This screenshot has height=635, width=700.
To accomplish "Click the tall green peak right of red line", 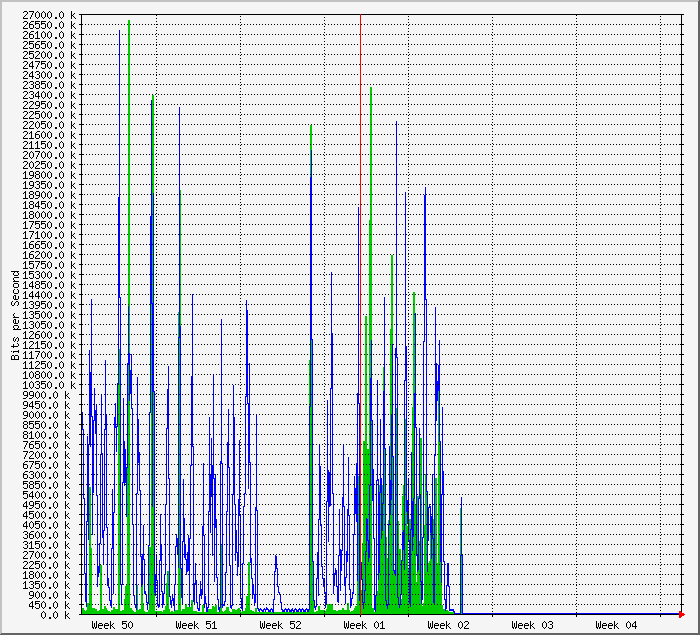I will (371, 90).
